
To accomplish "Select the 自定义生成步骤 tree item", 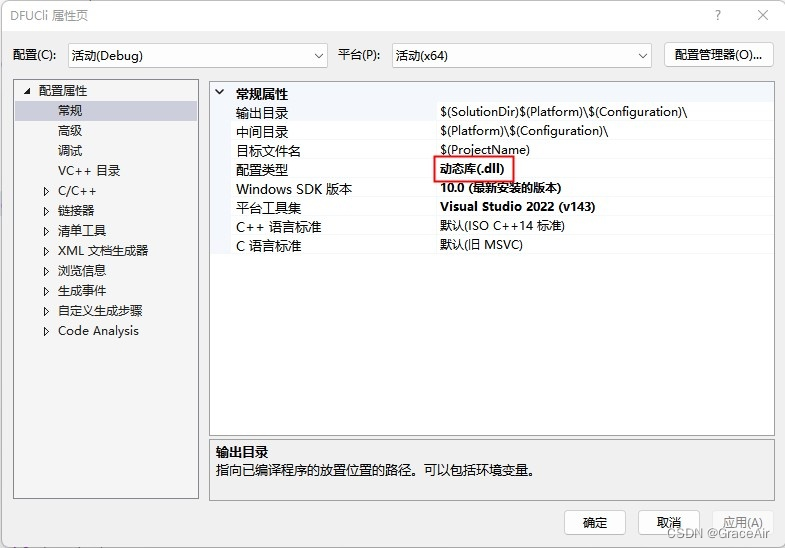I will (100, 311).
